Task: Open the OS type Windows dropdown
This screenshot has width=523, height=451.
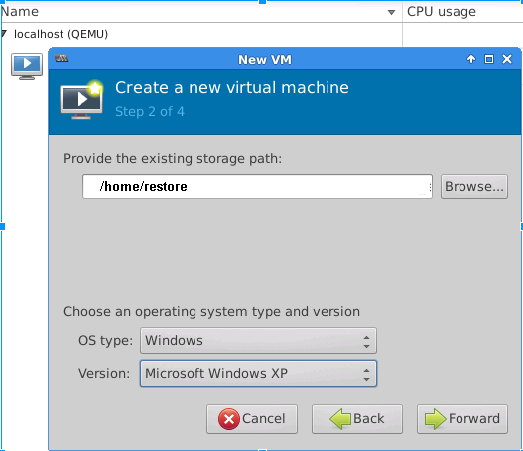Action: (258, 341)
